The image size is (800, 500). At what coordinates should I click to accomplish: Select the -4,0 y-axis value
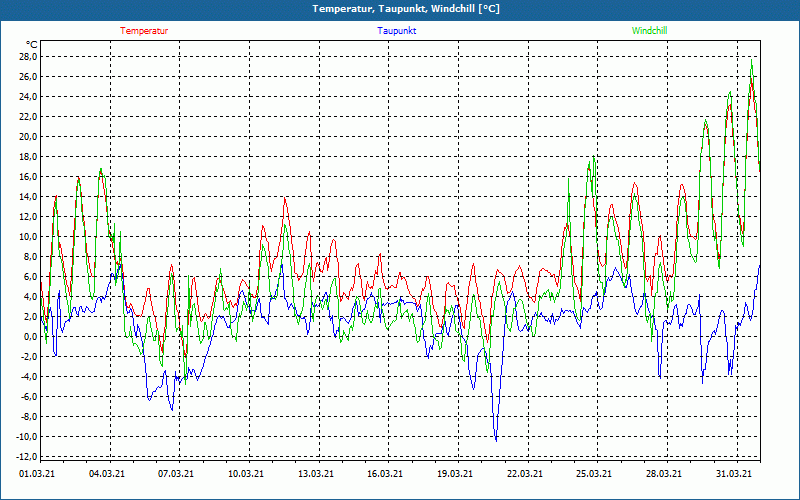point(29,377)
